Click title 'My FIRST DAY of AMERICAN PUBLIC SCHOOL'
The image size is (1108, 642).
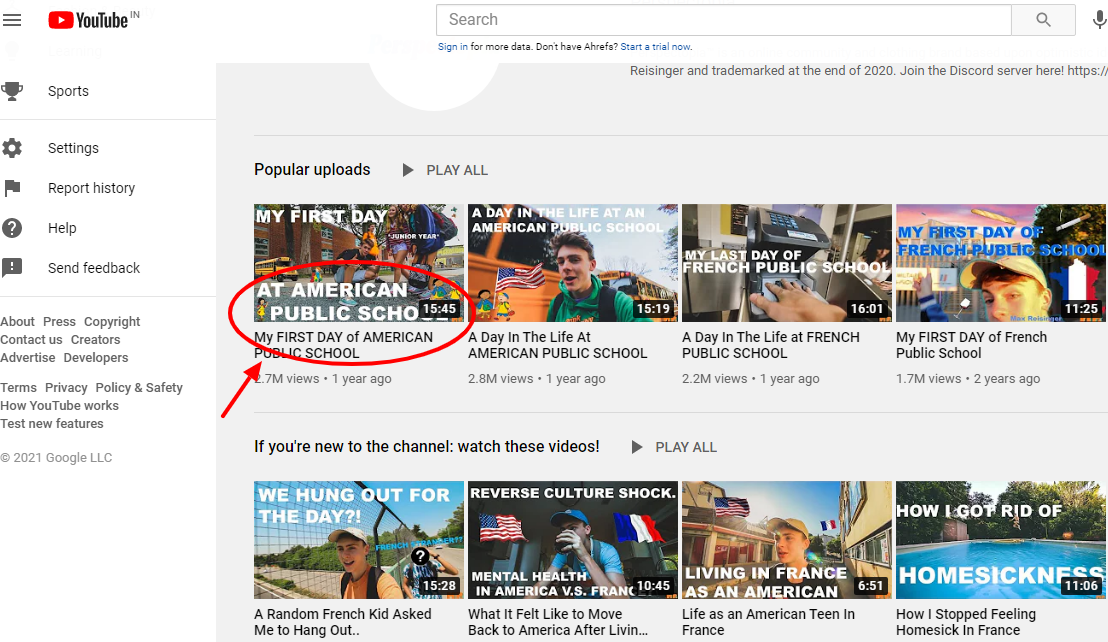[x=343, y=345]
